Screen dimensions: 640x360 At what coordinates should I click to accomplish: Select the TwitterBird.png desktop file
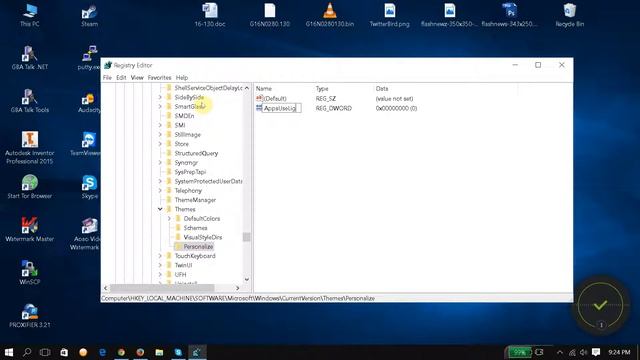tap(389, 15)
